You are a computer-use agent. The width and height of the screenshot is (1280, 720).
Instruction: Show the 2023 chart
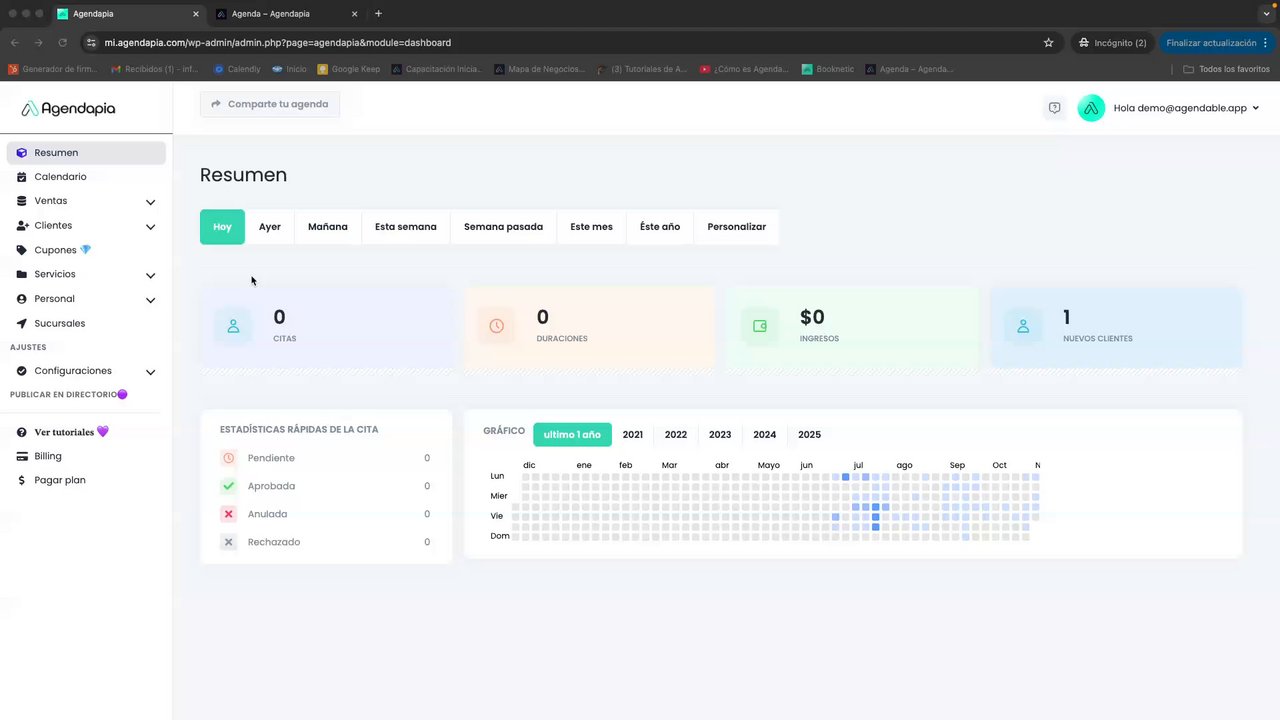point(720,435)
